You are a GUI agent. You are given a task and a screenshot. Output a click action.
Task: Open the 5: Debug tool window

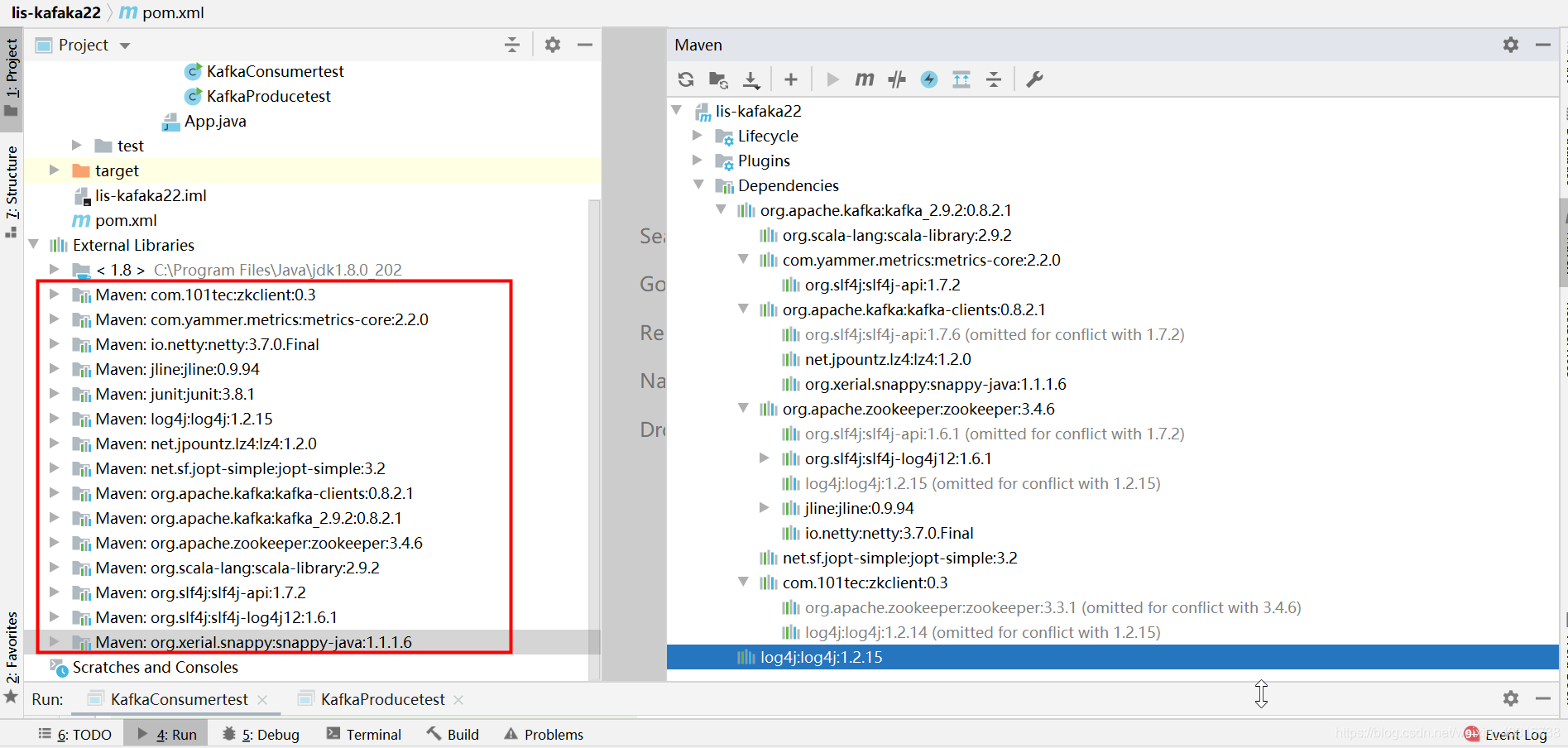tap(261, 734)
